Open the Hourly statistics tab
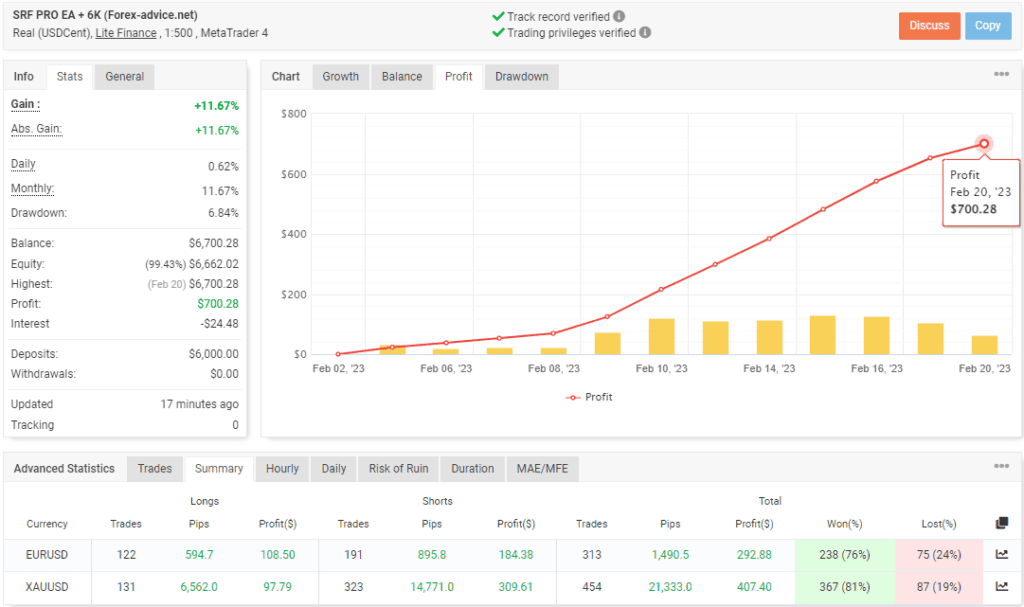Screen dimensions: 1024x607 click(x=281, y=468)
